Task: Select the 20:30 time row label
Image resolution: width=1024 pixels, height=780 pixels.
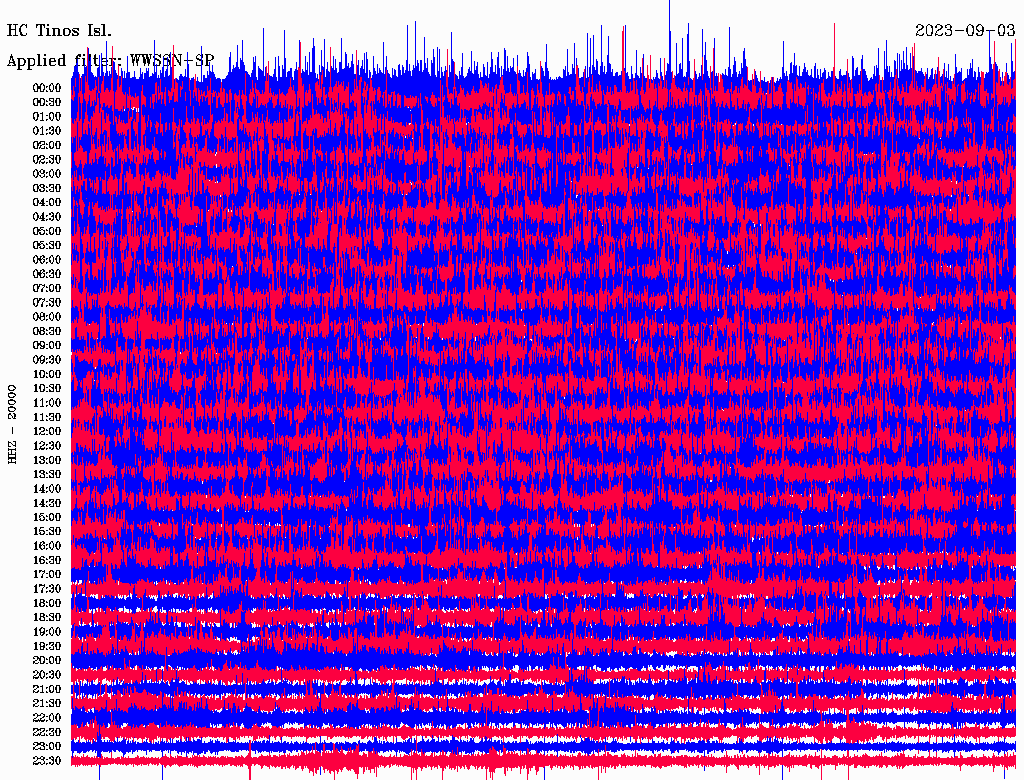Action: (47, 675)
